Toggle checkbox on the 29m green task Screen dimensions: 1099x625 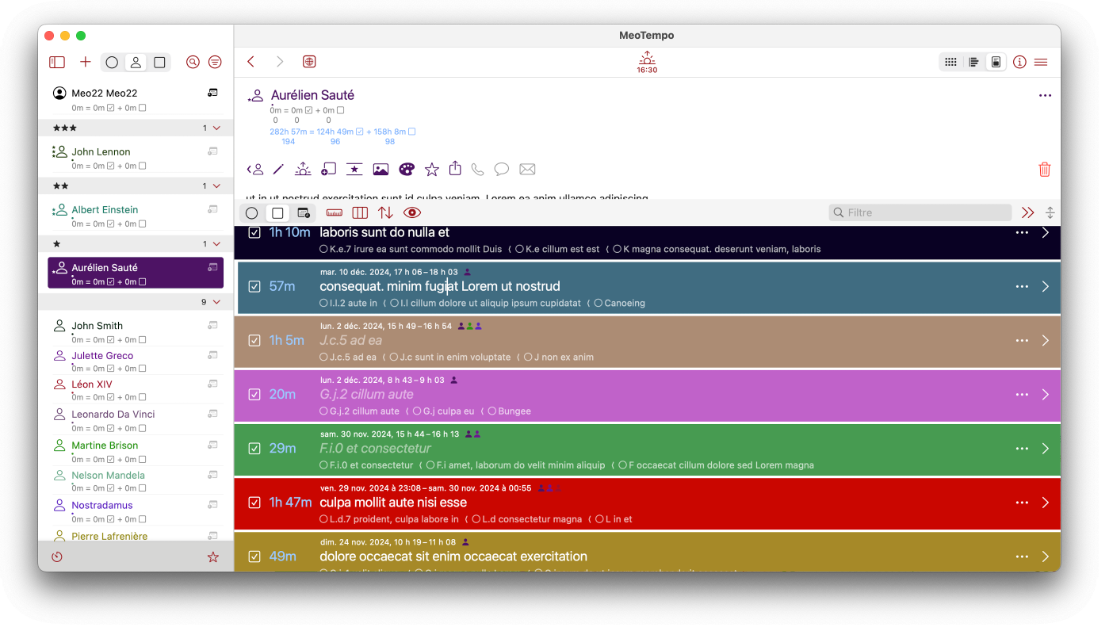tap(254, 449)
